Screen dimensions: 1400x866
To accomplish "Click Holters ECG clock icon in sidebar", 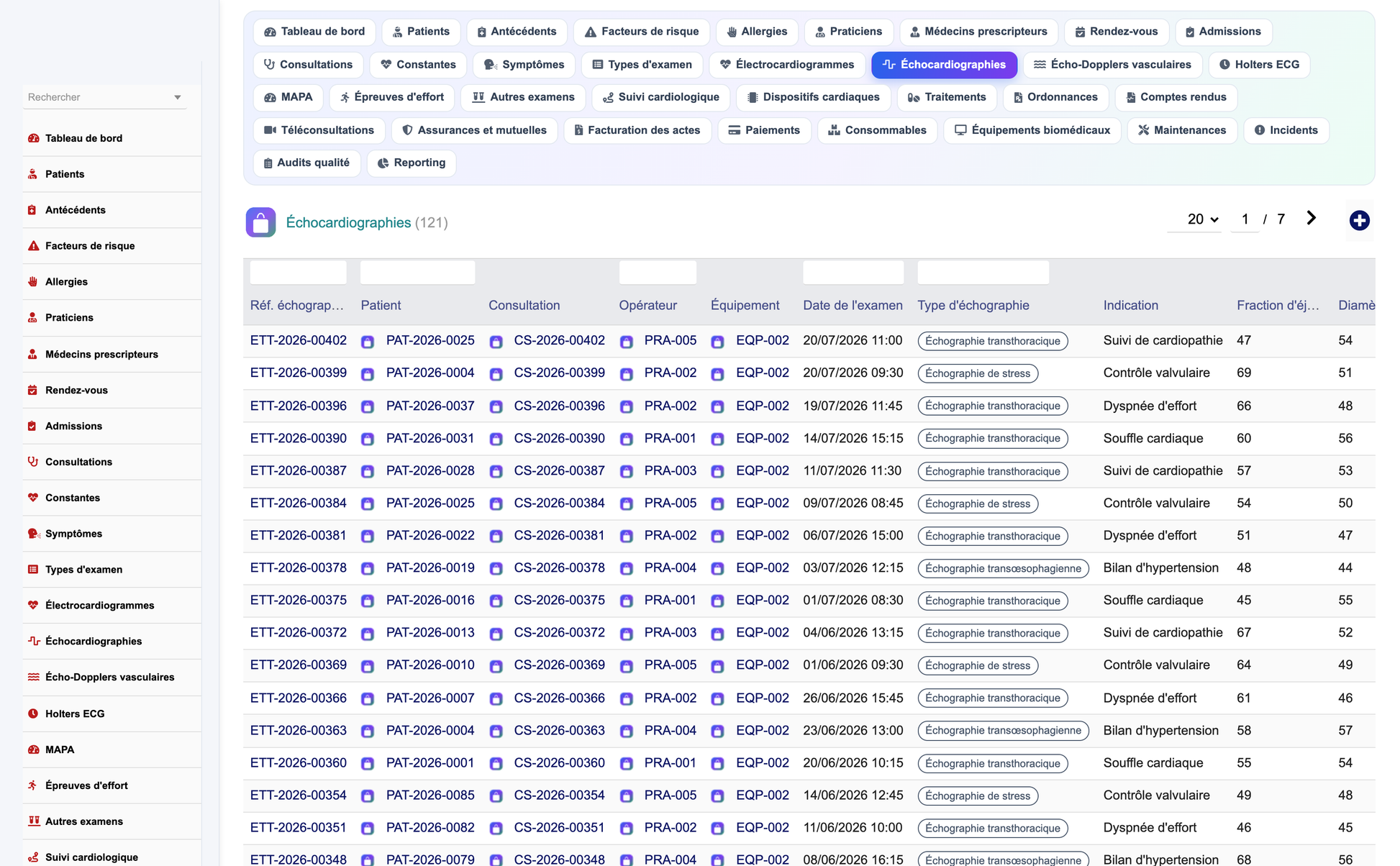I will pos(33,714).
